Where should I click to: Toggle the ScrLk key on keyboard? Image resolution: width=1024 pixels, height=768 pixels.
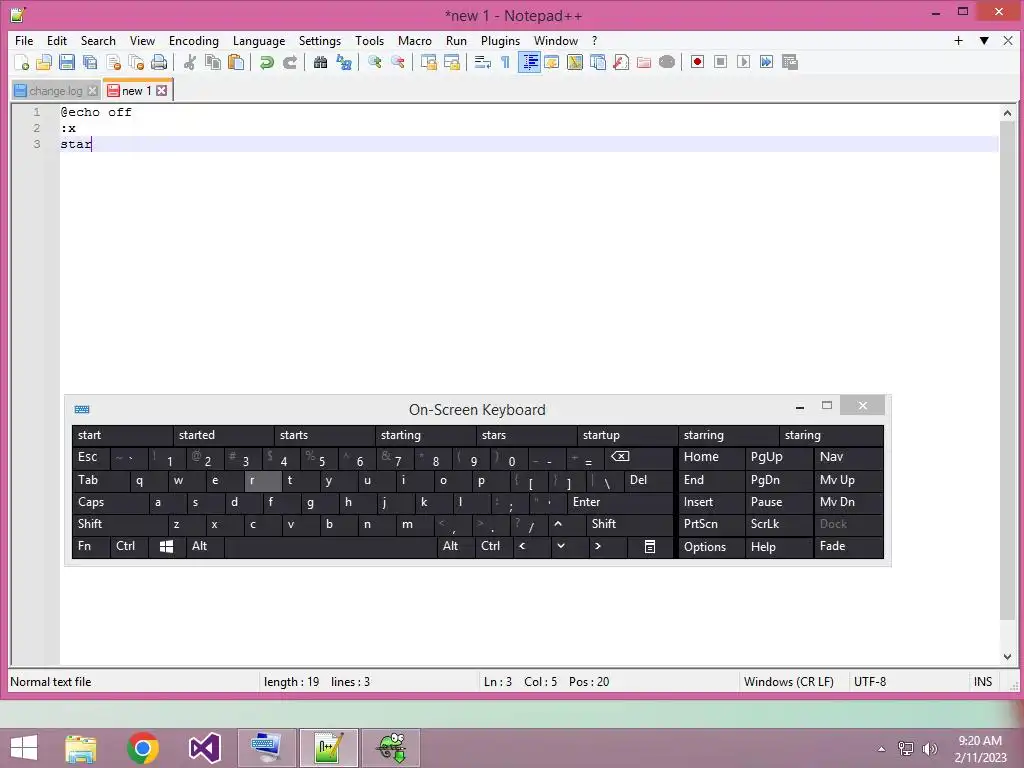[x=778, y=524]
